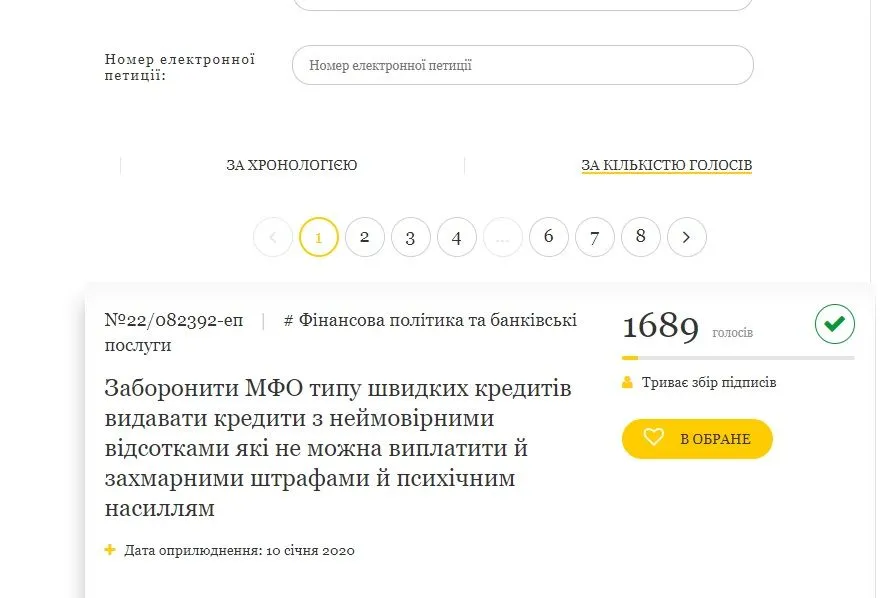Open pagination page 3
Viewport: 882px width, 598px height.
(x=411, y=237)
